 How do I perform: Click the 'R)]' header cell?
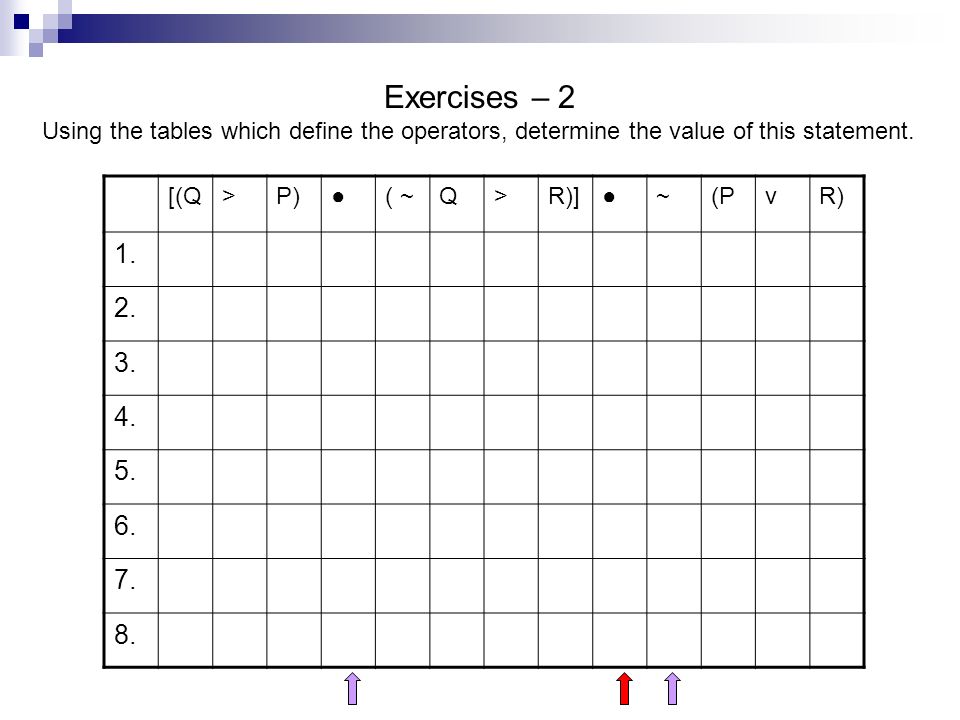coord(564,204)
